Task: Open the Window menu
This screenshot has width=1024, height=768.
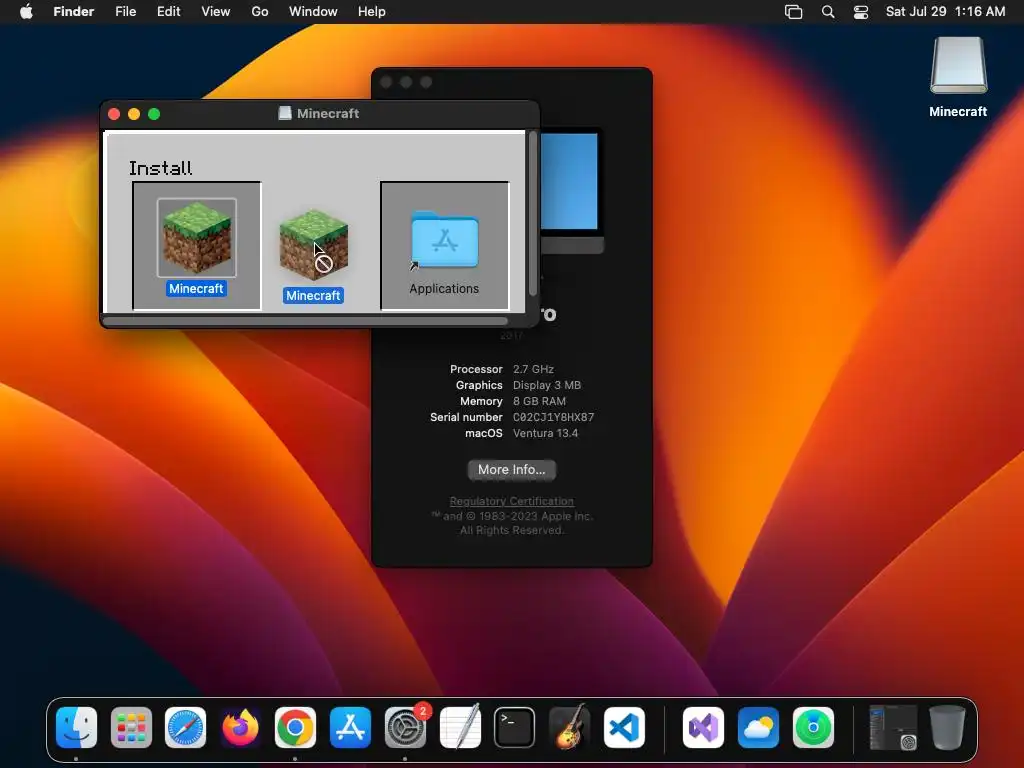Action: tap(313, 12)
